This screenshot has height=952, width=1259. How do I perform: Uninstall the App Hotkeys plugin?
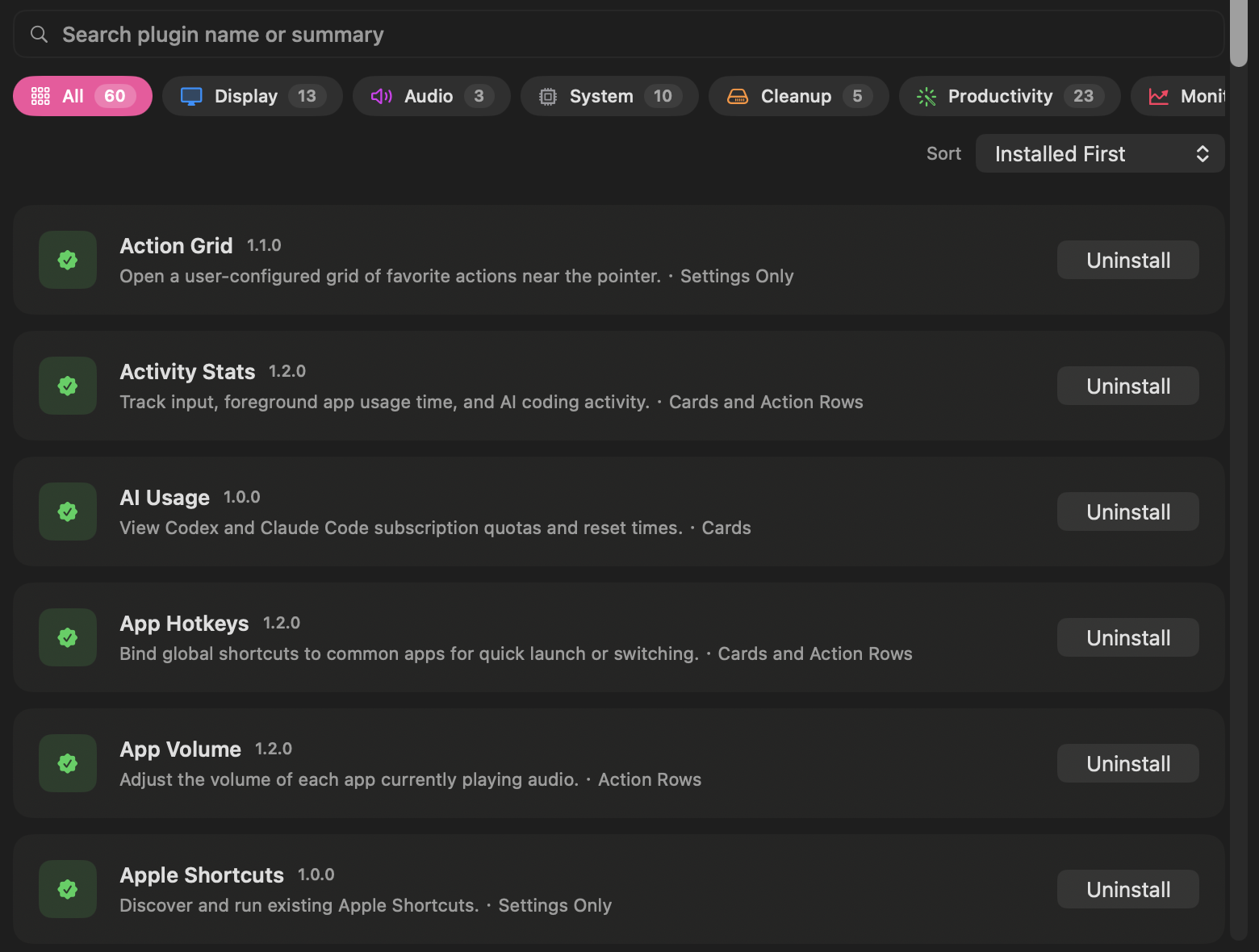(x=1128, y=637)
